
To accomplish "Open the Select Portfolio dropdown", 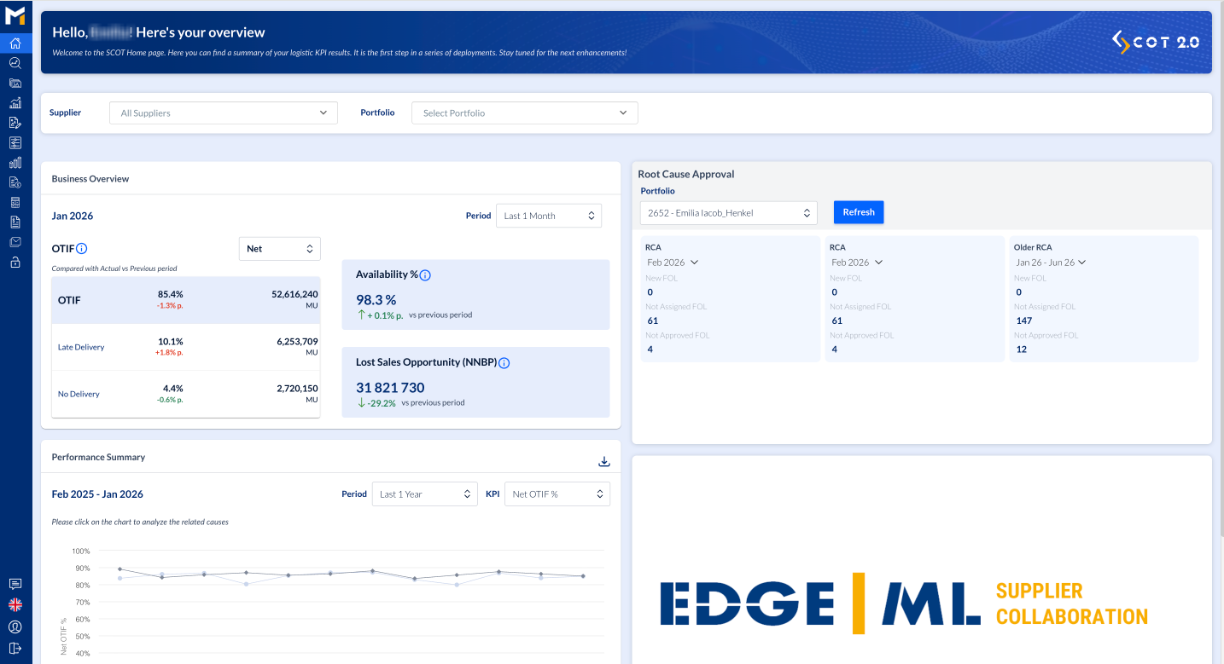I will pos(525,113).
